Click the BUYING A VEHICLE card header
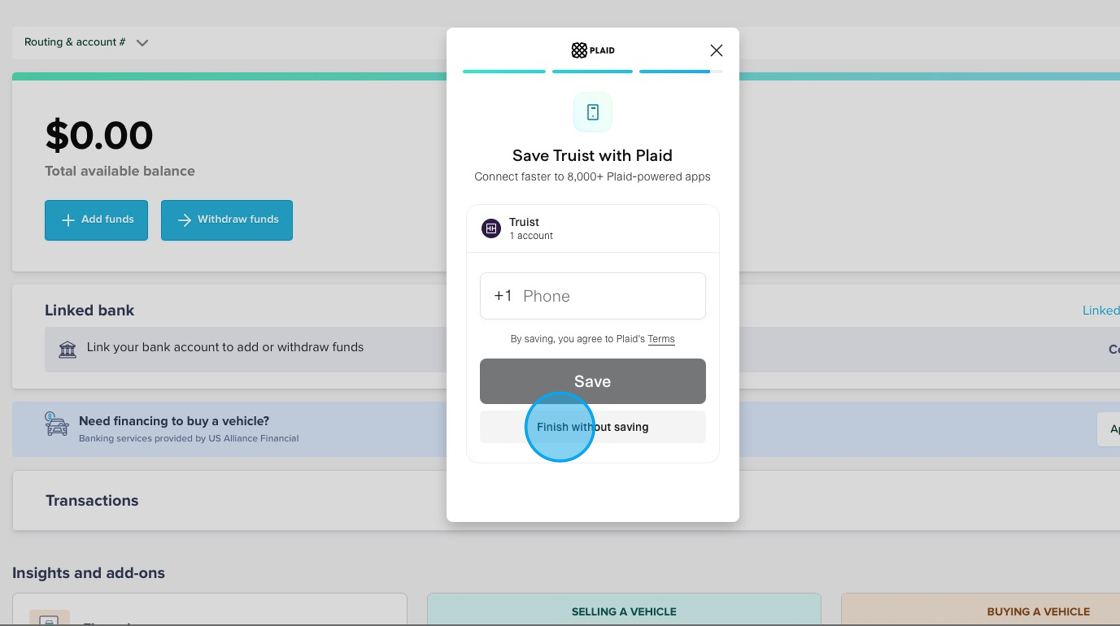 pos(1038,611)
